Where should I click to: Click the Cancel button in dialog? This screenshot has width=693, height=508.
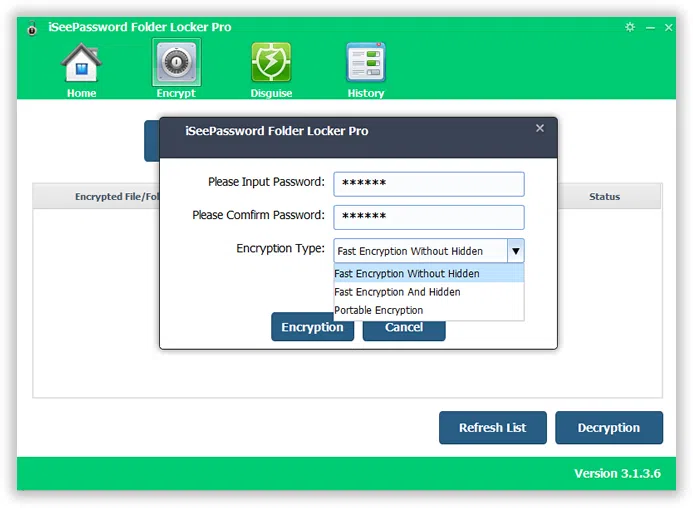(x=404, y=330)
